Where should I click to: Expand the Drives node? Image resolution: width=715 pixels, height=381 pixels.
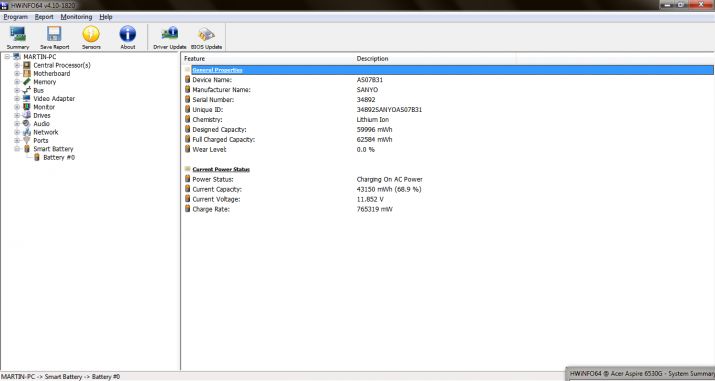coord(17,115)
